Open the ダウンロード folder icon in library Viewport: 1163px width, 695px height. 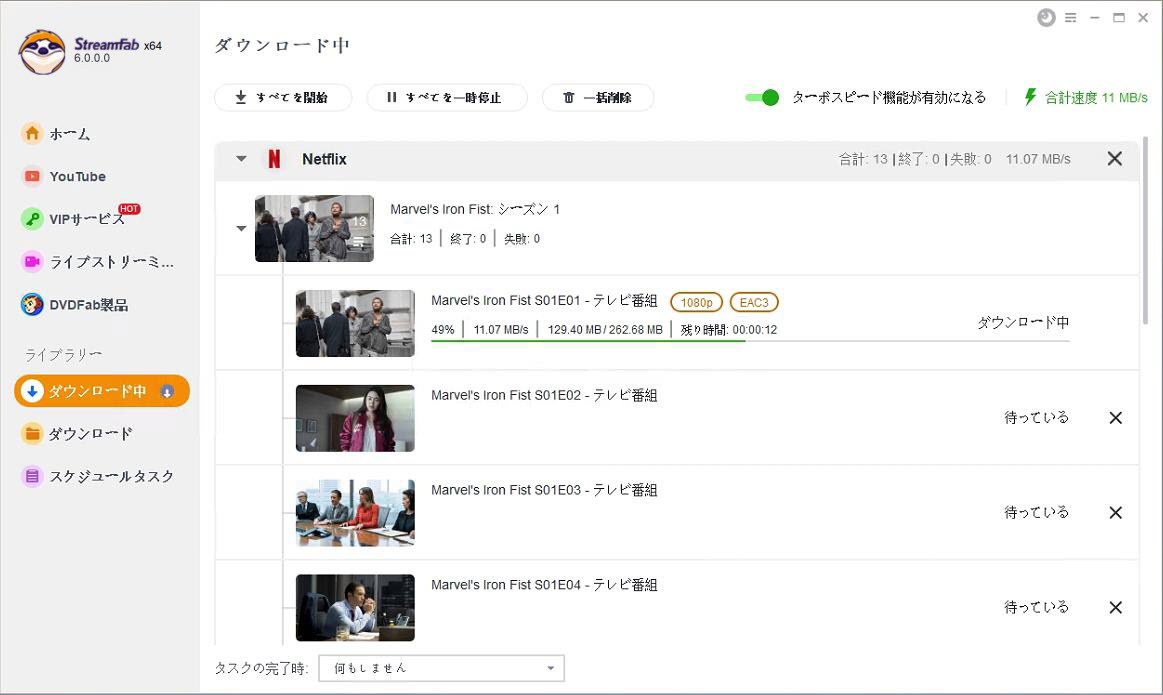32,433
